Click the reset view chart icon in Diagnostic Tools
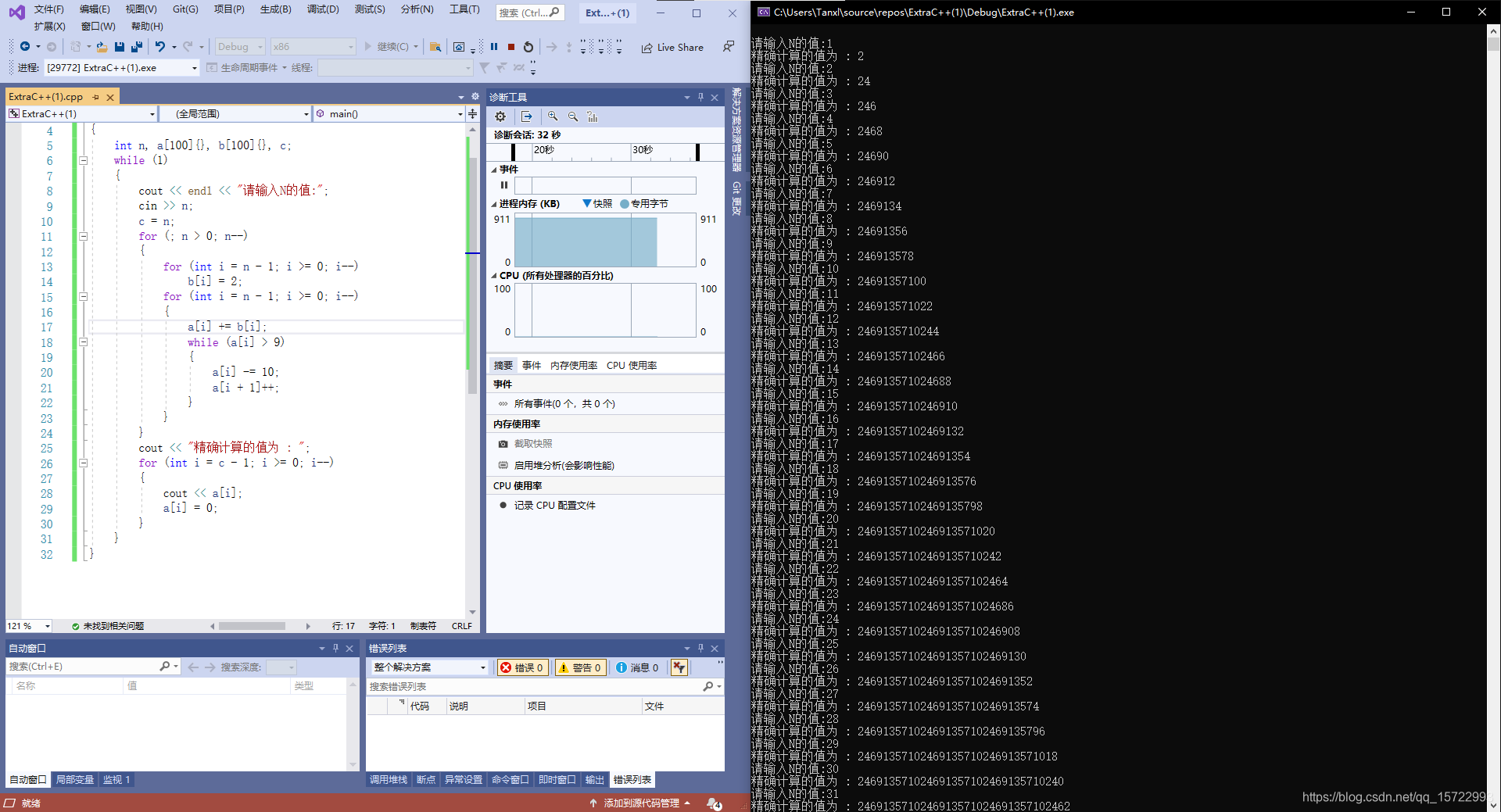The image size is (1501, 812). point(593,116)
